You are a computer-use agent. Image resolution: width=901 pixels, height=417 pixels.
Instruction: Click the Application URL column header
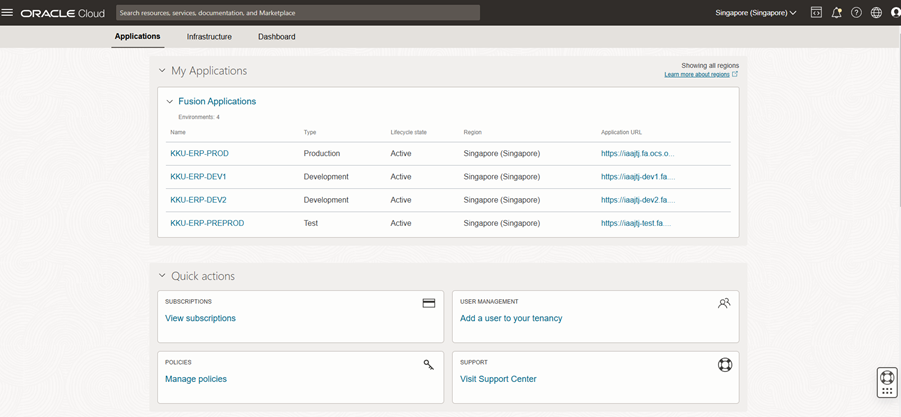pos(622,132)
